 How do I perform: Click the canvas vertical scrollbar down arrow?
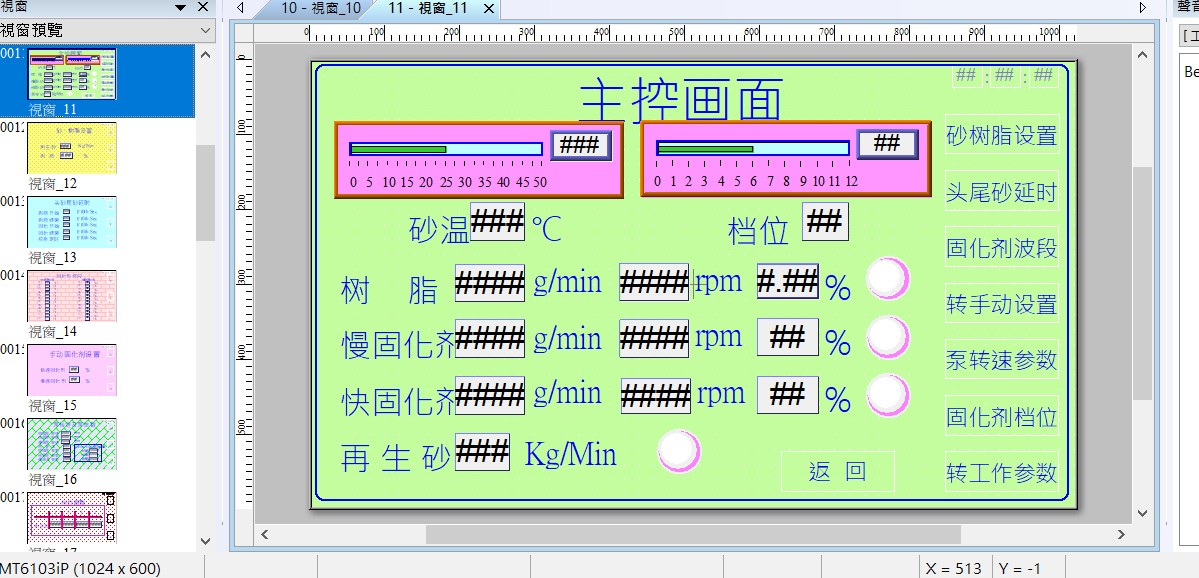[1143, 514]
